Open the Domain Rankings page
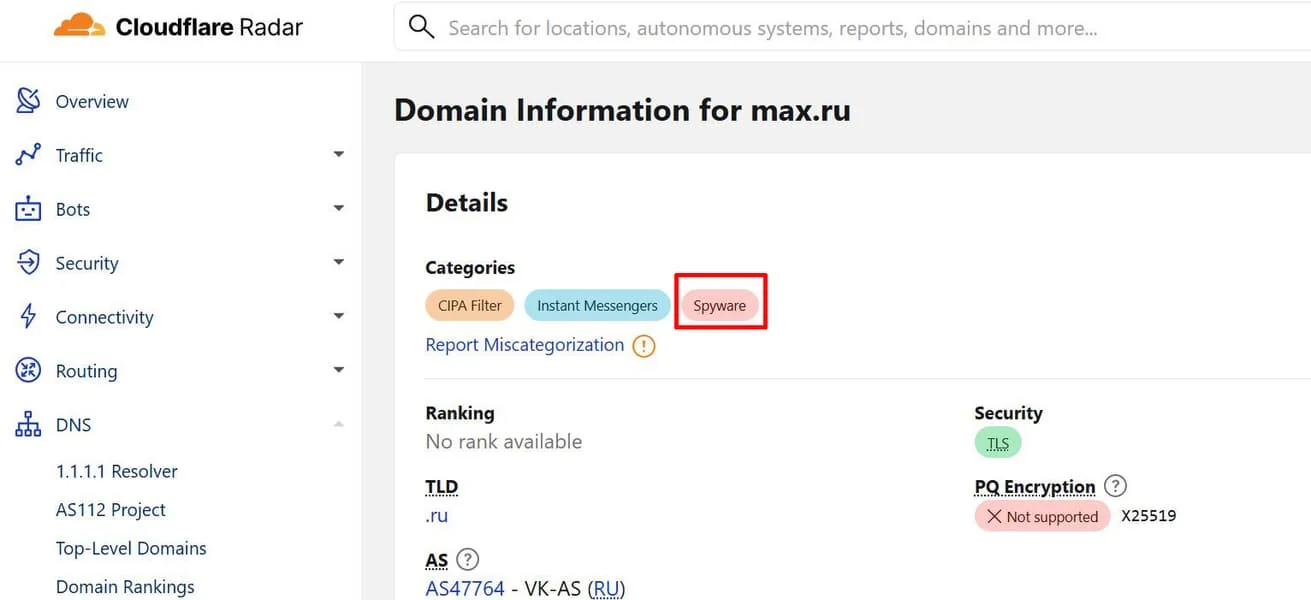 tap(124, 586)
